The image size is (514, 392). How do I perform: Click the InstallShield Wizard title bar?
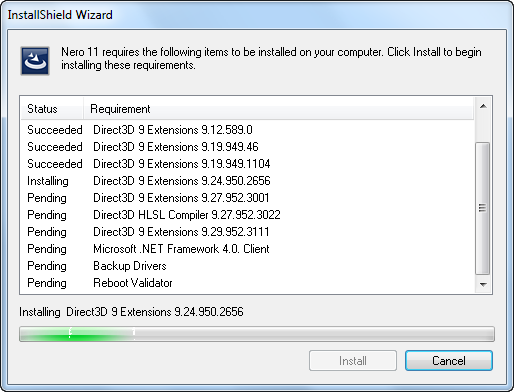click(x=257, y=15)
